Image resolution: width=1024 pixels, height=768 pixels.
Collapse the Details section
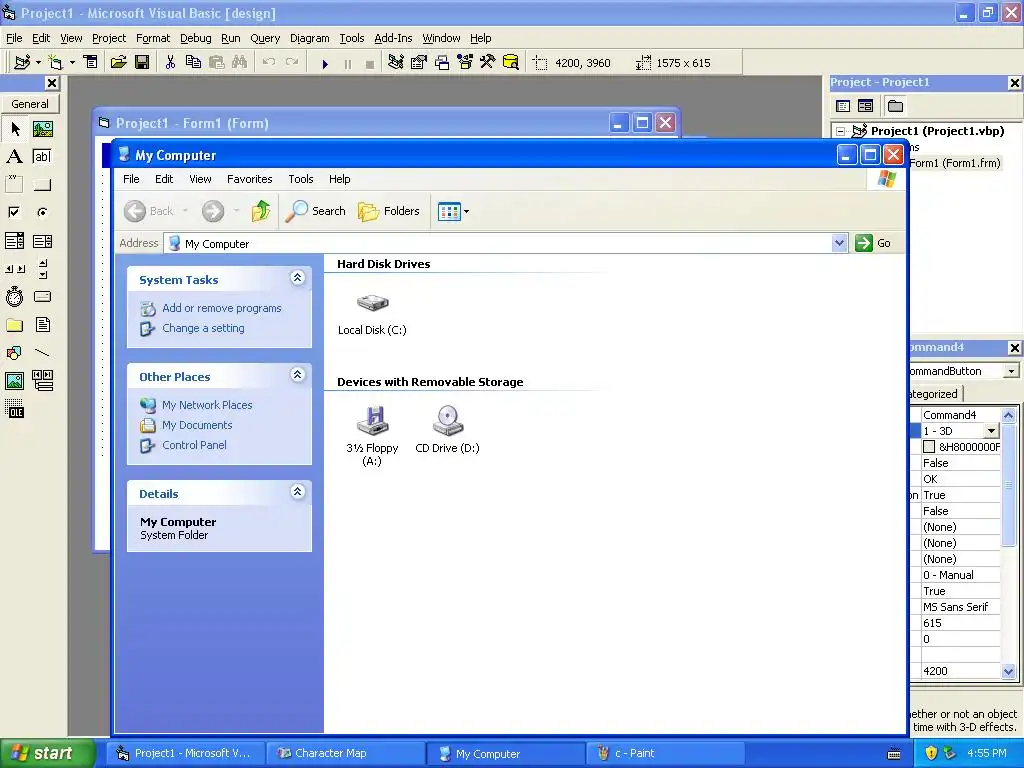[x=297, y=492]
